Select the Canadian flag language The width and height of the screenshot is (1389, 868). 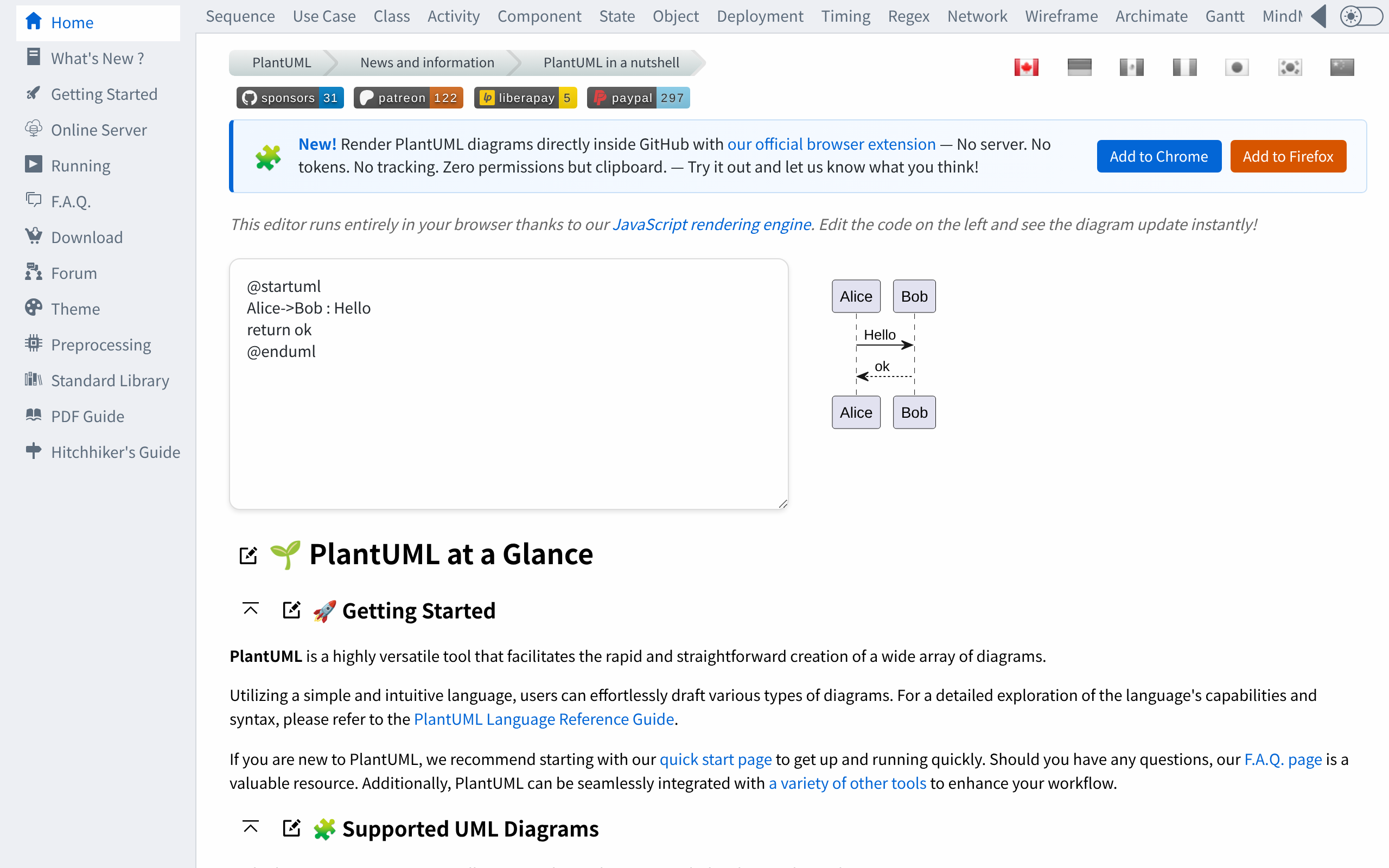point(1026,67)
